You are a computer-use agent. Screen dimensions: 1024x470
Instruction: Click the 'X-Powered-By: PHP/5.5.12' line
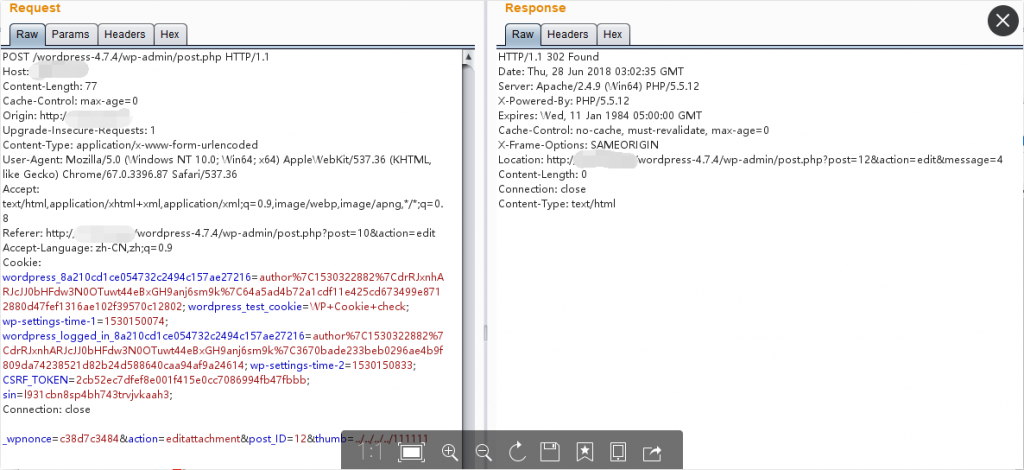pyautogui.click(x=564, y=101)
